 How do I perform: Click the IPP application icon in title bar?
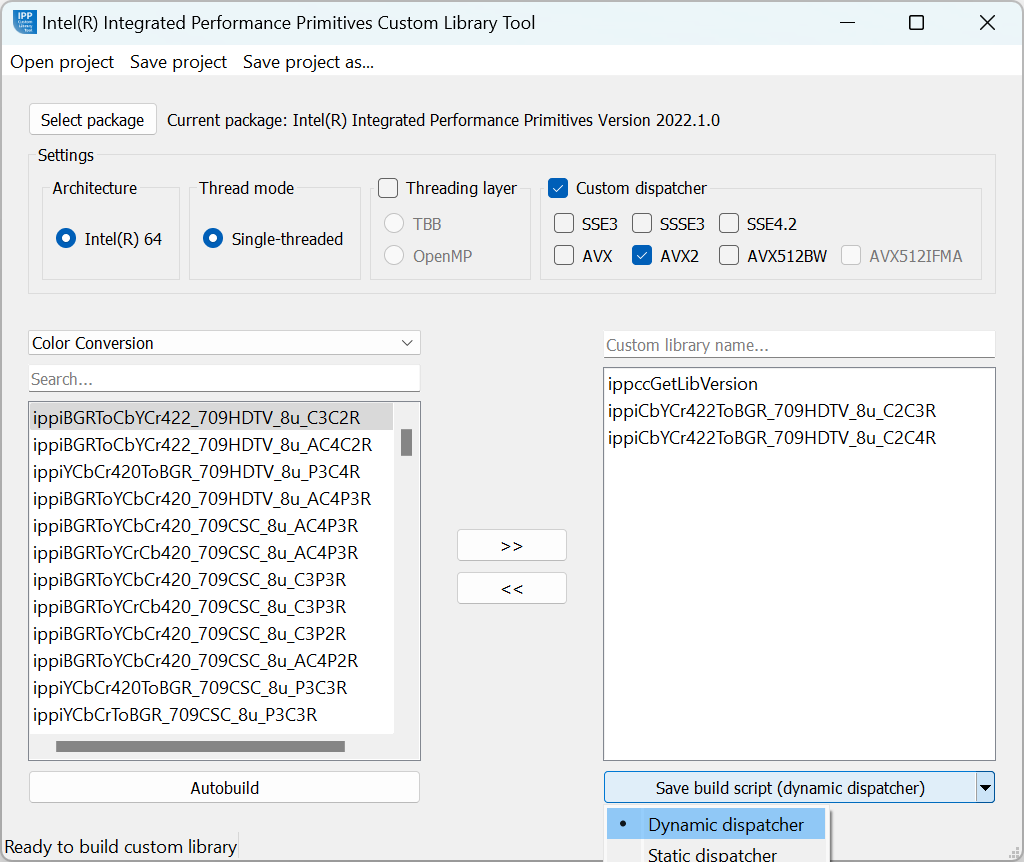(x=25, y=22)
